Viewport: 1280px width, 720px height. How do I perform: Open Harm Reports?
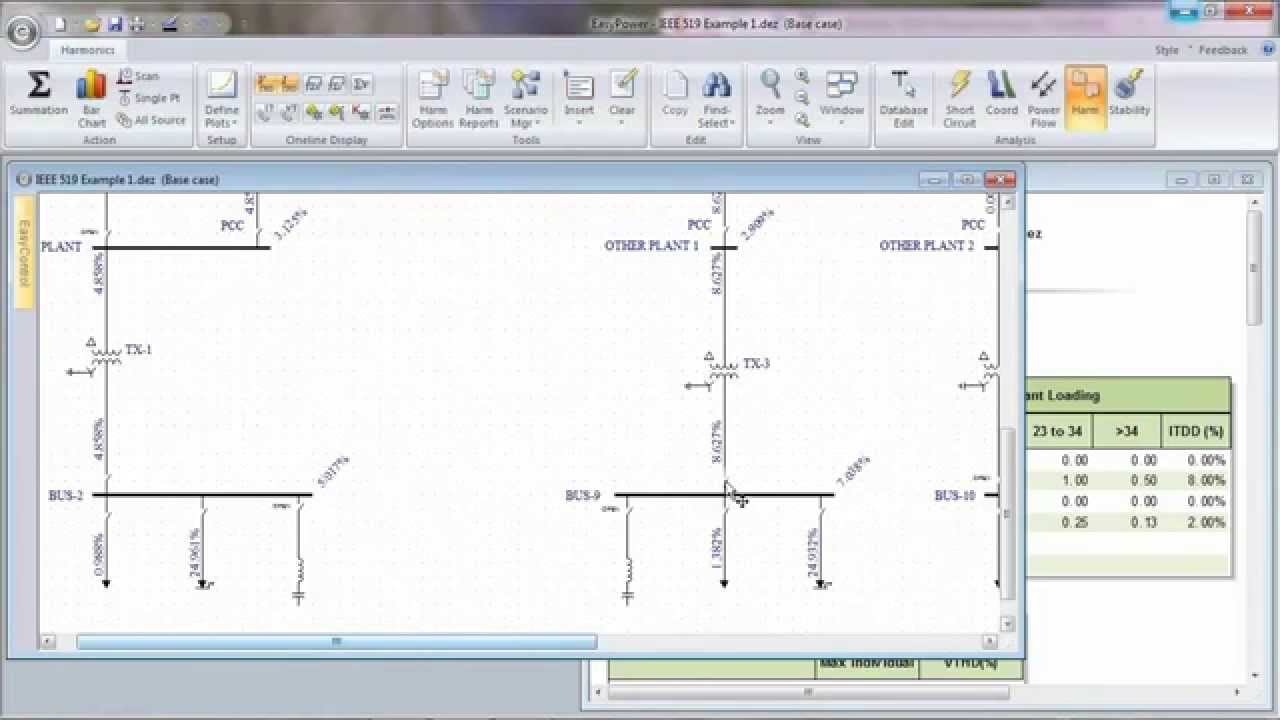point(479,99)
